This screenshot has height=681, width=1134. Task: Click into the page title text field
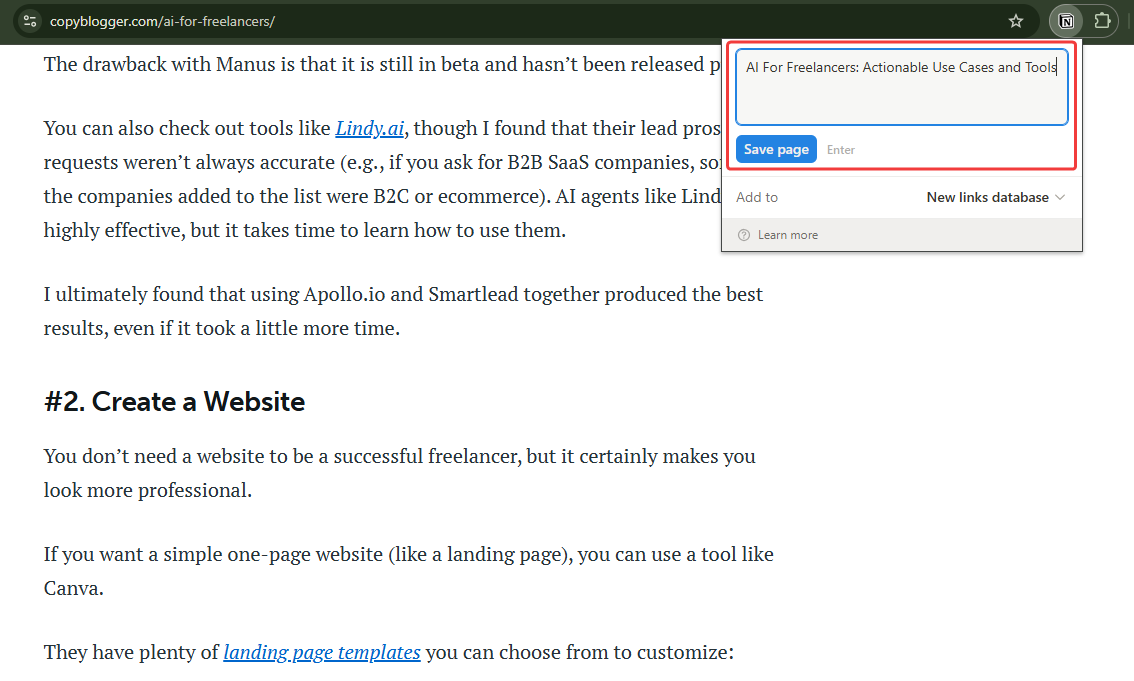tap(901, 88)
